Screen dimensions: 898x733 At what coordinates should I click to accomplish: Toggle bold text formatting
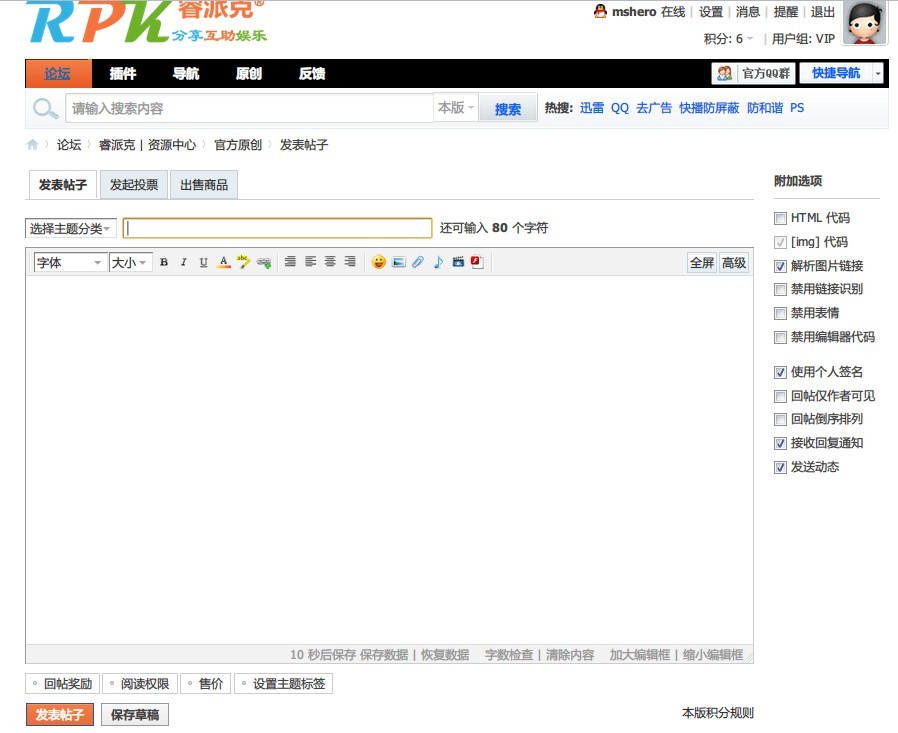click(x=164, y=262)
